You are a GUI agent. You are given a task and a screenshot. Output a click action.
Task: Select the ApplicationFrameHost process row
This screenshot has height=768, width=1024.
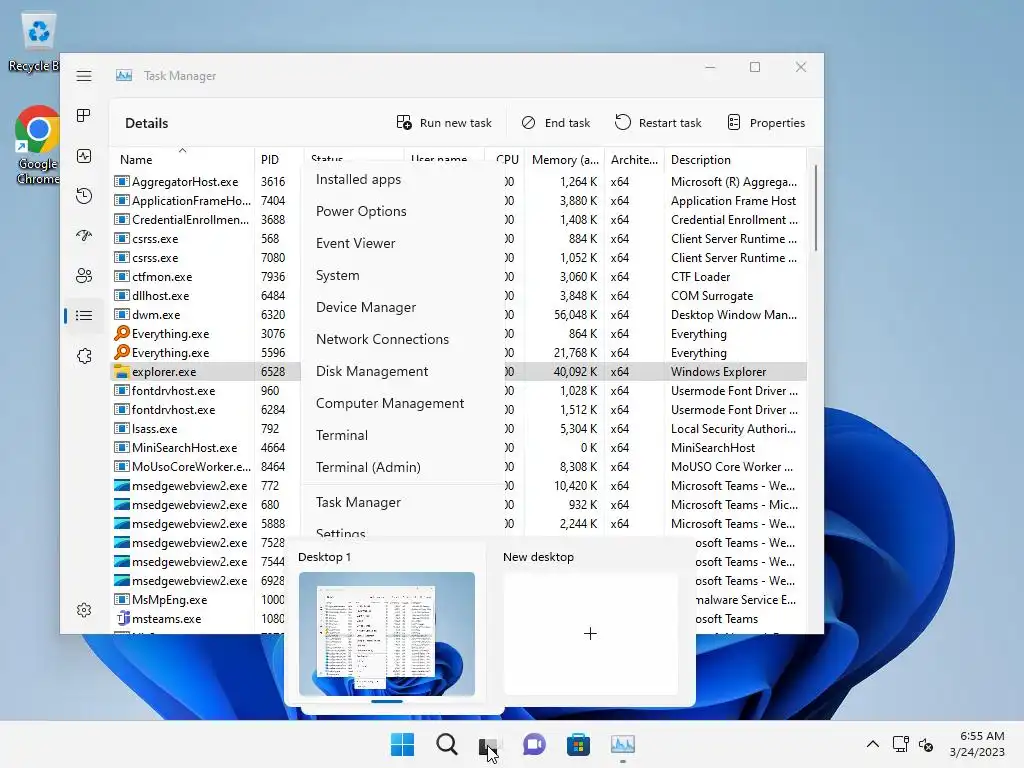pos(458,200)
